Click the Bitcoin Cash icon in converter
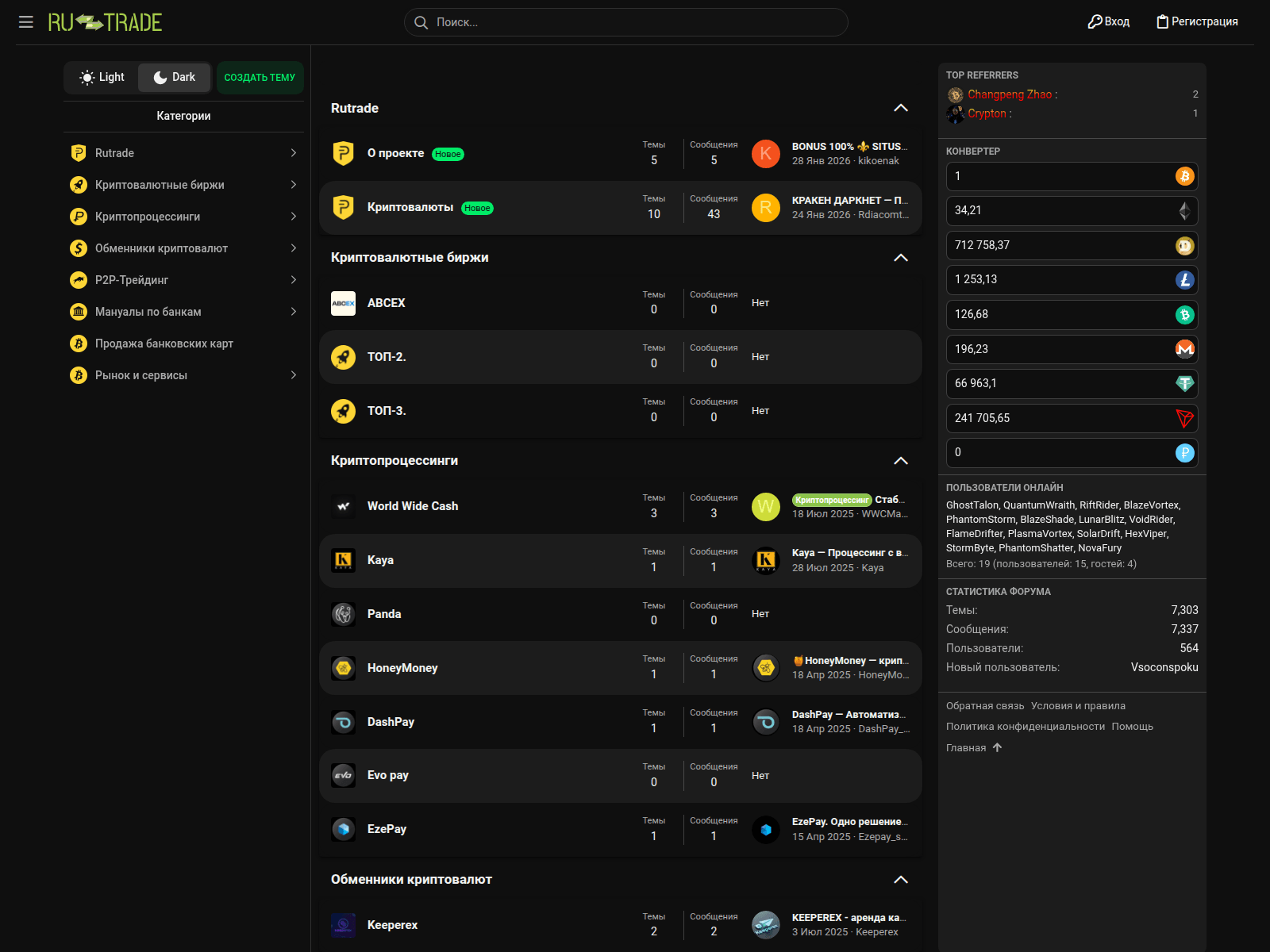 pyautogui.click(x=1184, y=314)
